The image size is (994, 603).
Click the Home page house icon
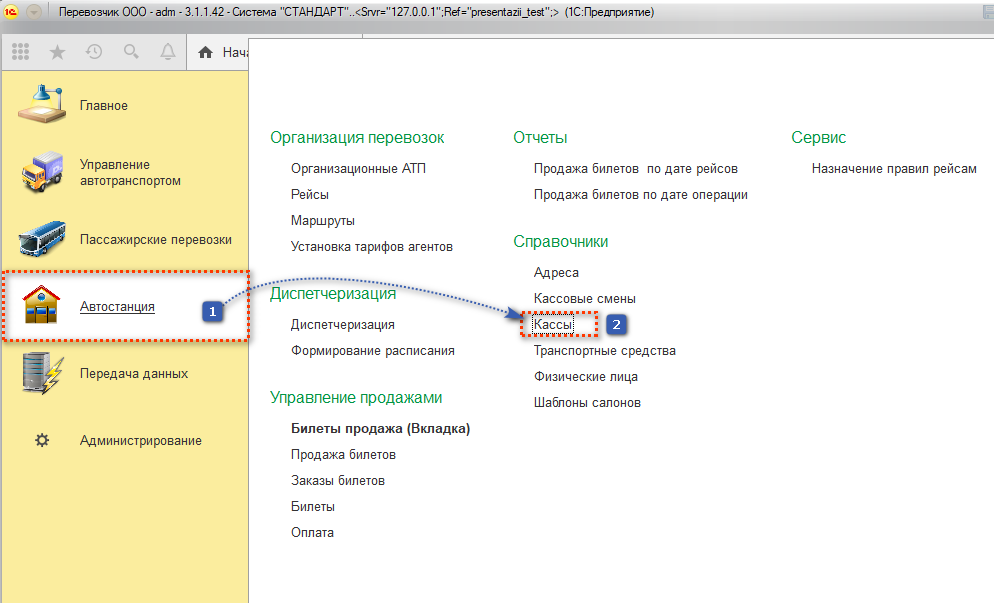(x=206, y=53)
